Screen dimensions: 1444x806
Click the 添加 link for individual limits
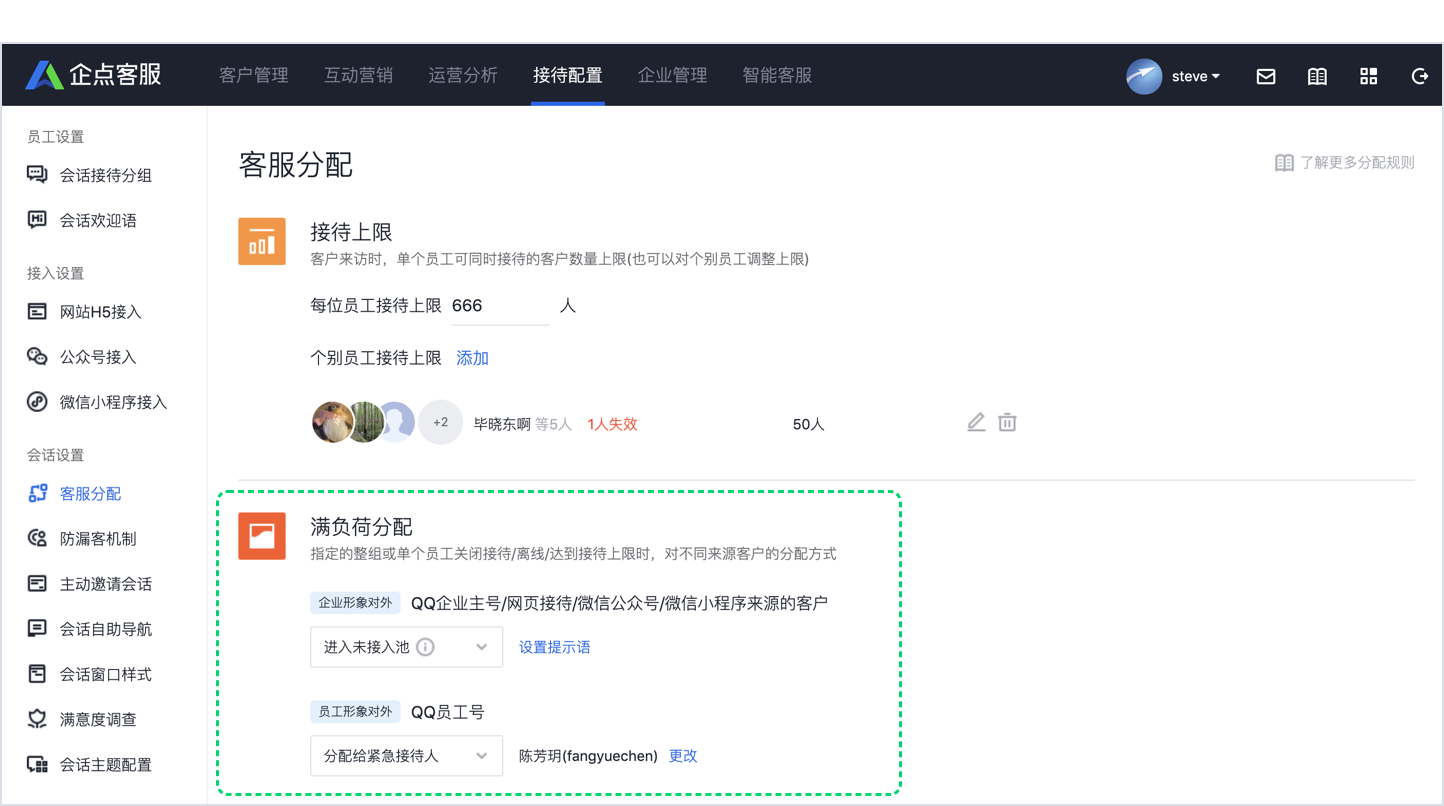click(x=472, y=358)
